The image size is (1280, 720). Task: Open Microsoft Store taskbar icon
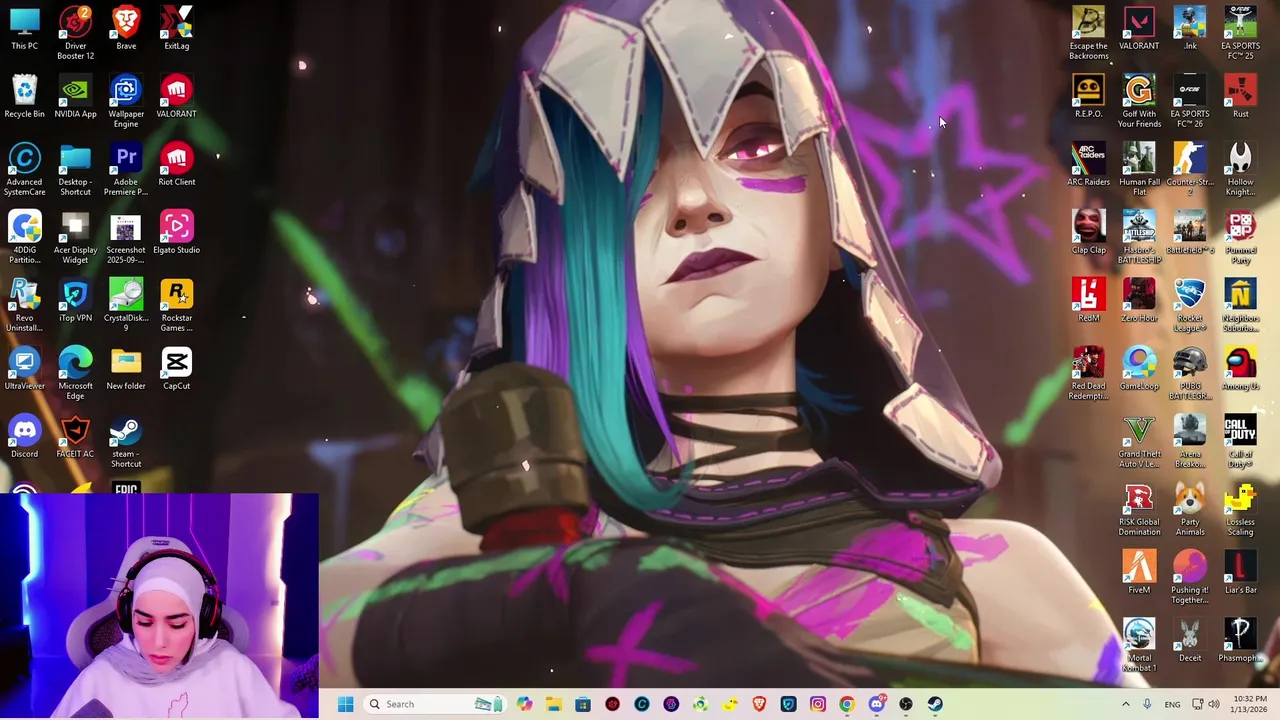point(583,704)
